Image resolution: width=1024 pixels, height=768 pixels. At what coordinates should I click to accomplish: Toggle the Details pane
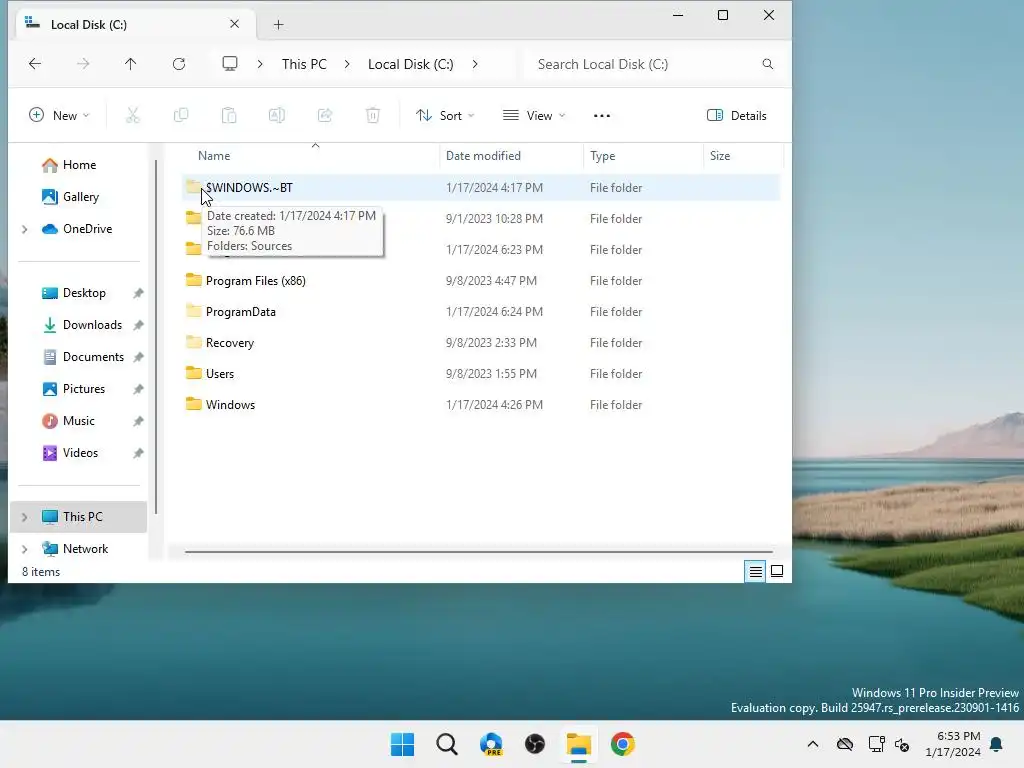point(737,116)
